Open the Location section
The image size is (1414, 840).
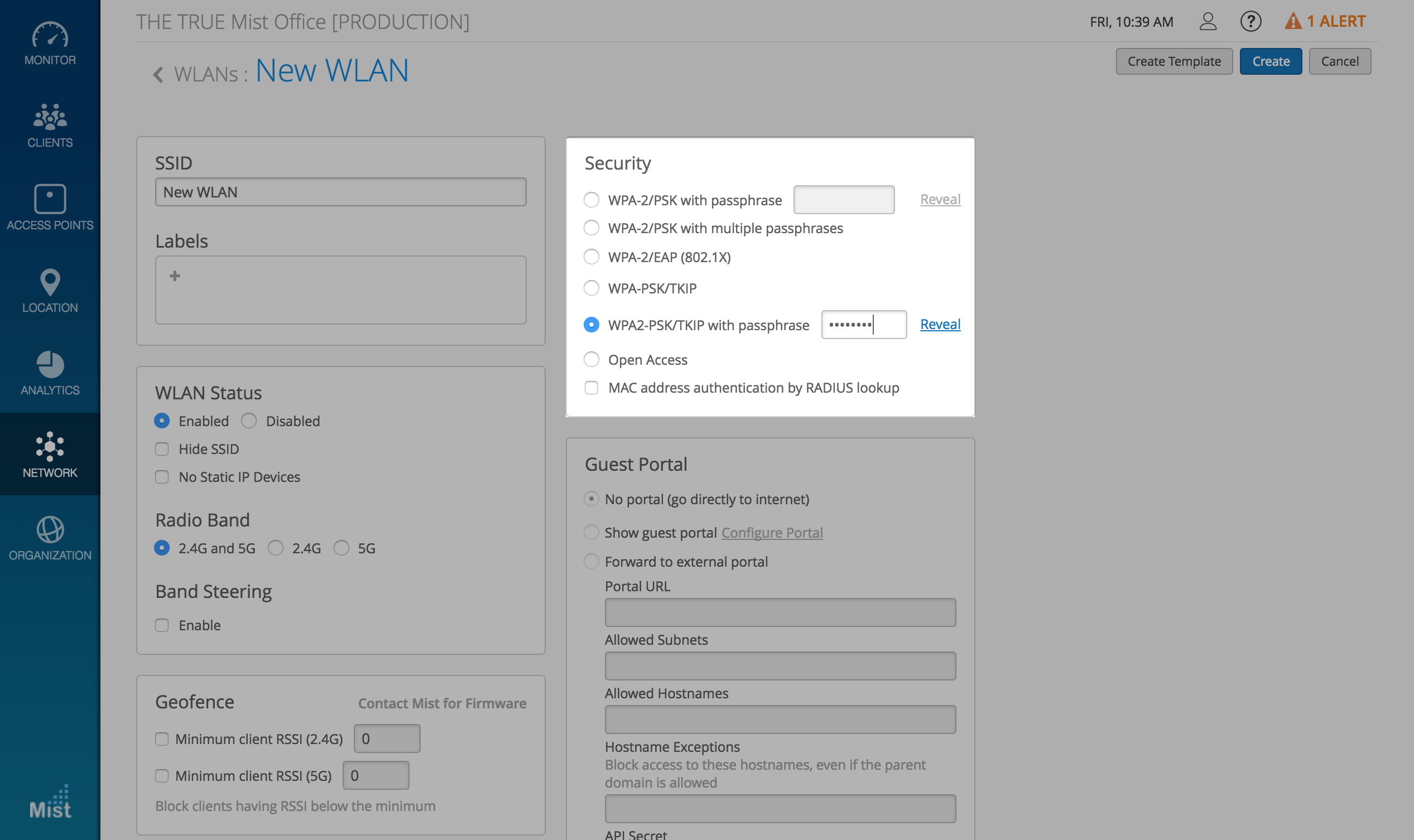tap(50, 291)
